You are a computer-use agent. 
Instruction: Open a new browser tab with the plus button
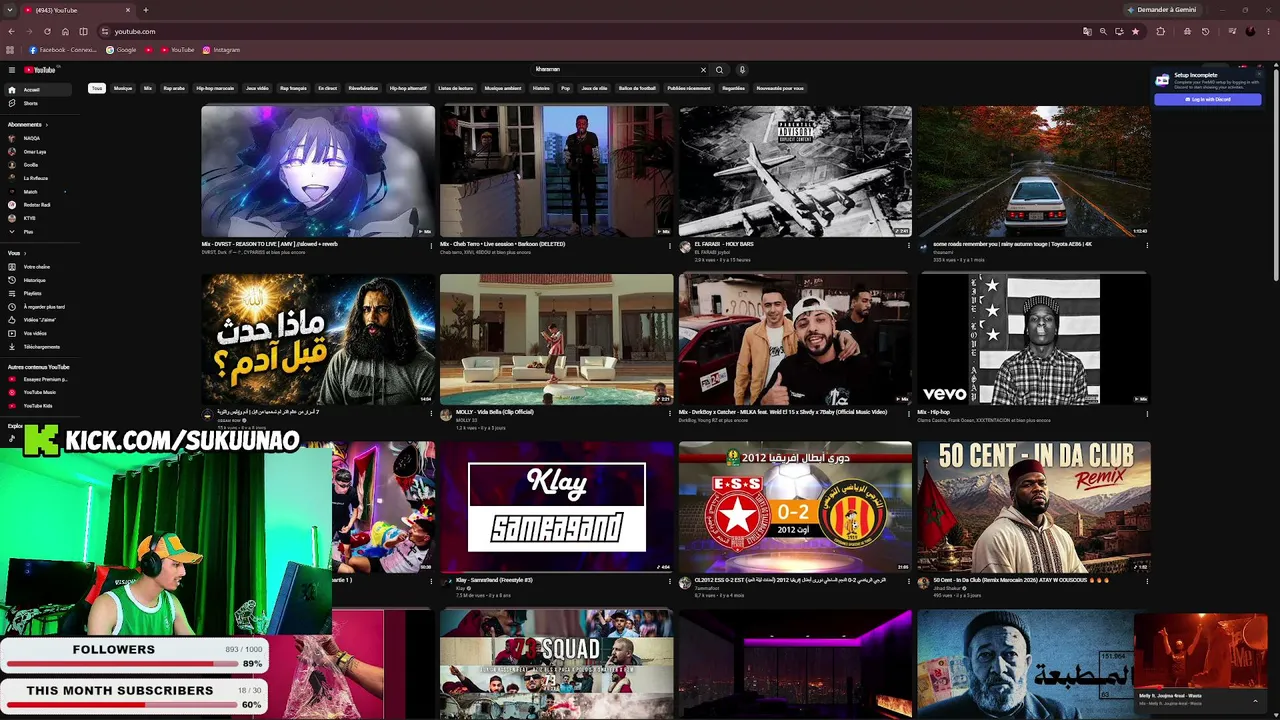coord(146,10)
